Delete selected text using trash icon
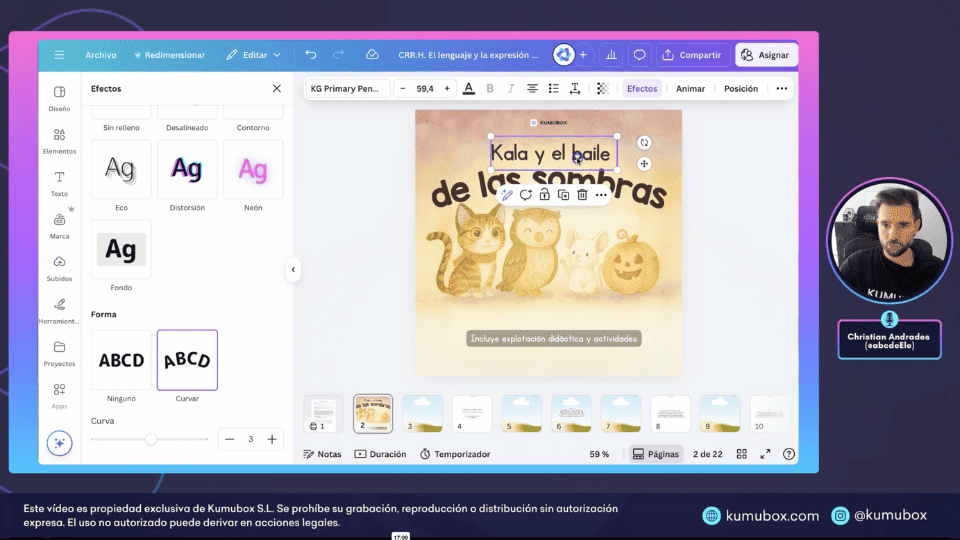Screen dimensions: 960x540 pos(582,194)
